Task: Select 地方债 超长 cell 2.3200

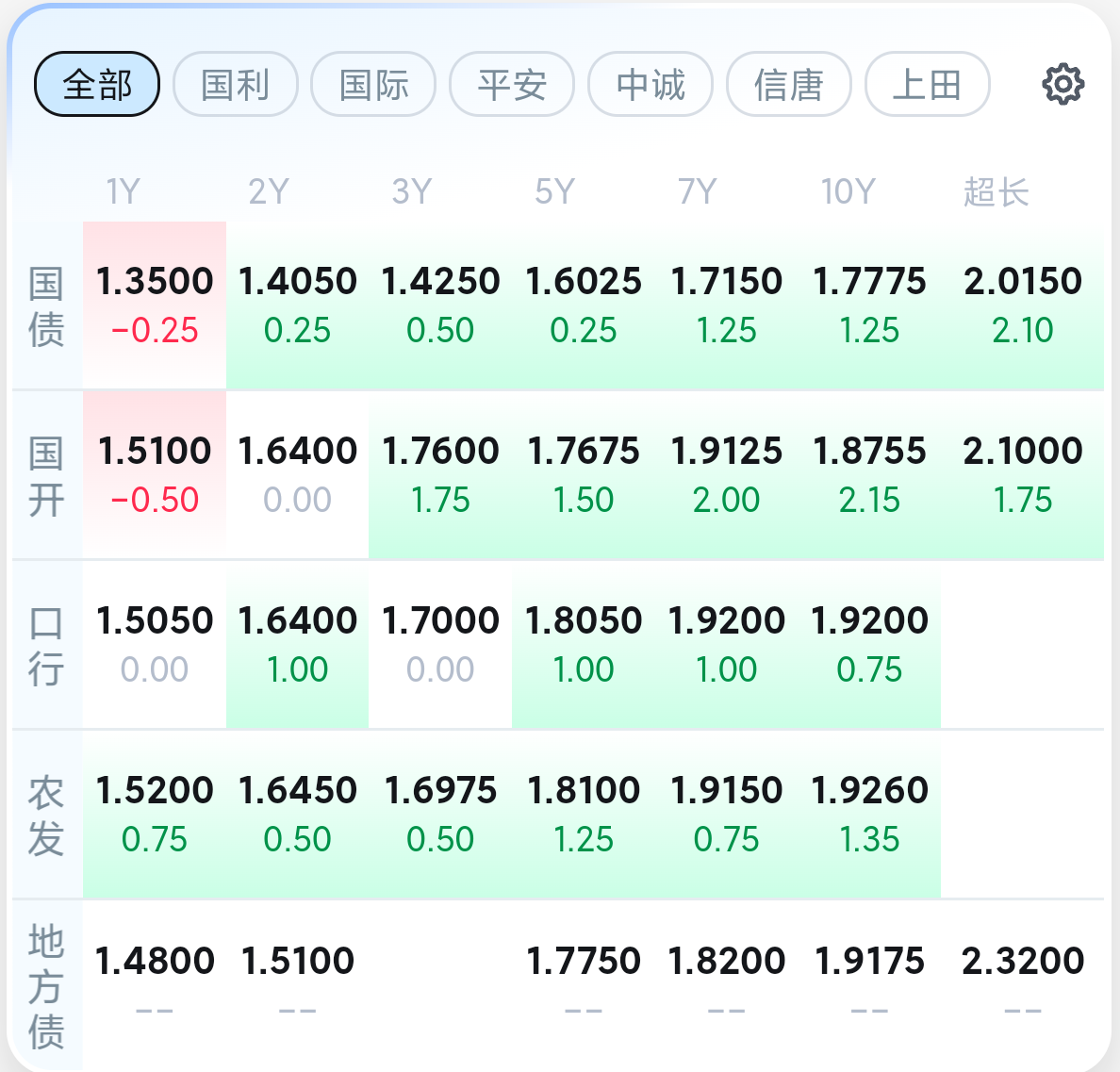Action: [x=1022, y=985]
